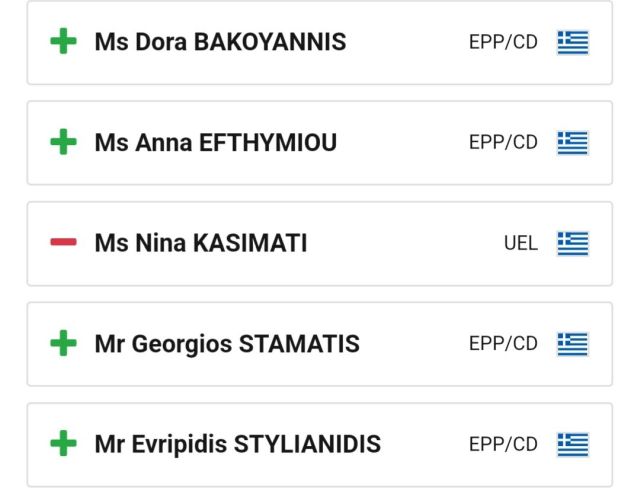Click EPP/CD group label for Dora Bakoyannis

(x=503, y=42)
